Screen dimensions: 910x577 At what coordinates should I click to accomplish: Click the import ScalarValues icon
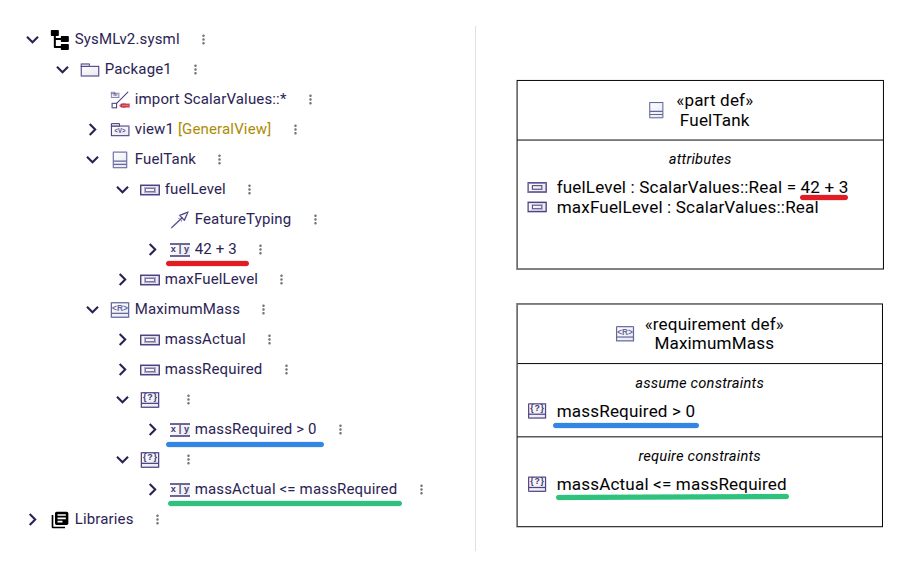[120, 99]
